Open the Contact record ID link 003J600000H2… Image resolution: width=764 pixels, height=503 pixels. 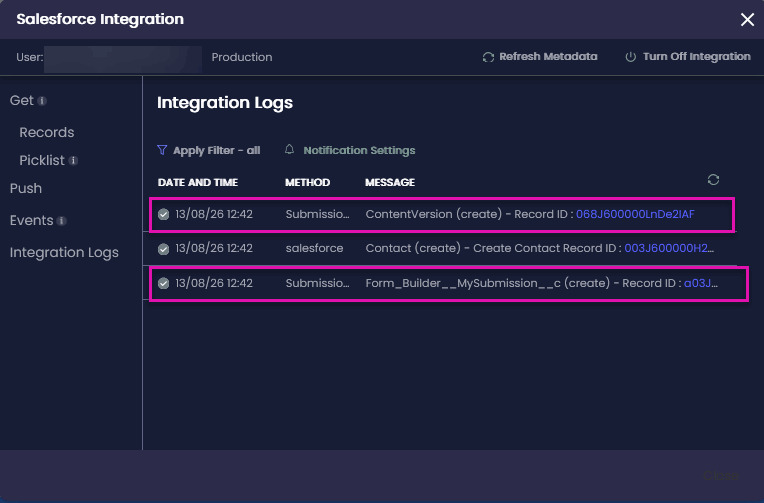[x=669, y=248]
